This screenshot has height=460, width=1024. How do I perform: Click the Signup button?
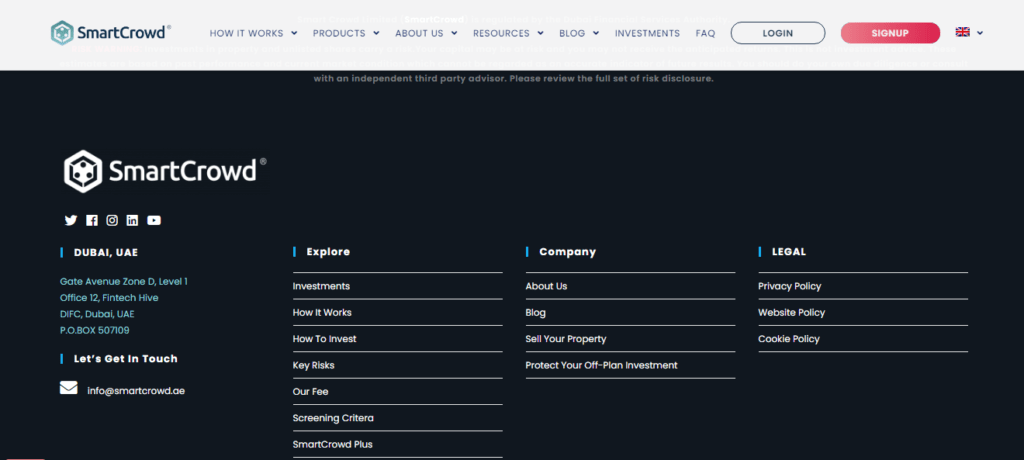(x=890, y=33)
